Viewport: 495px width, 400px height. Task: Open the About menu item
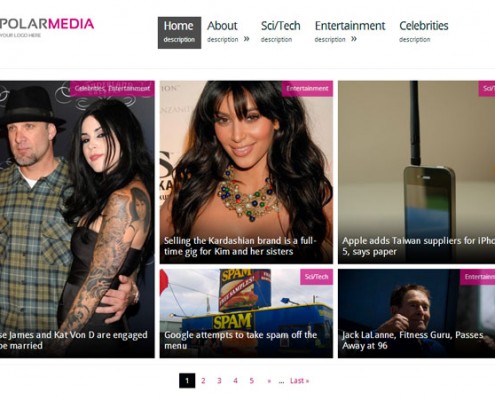[x=222, y=32]
